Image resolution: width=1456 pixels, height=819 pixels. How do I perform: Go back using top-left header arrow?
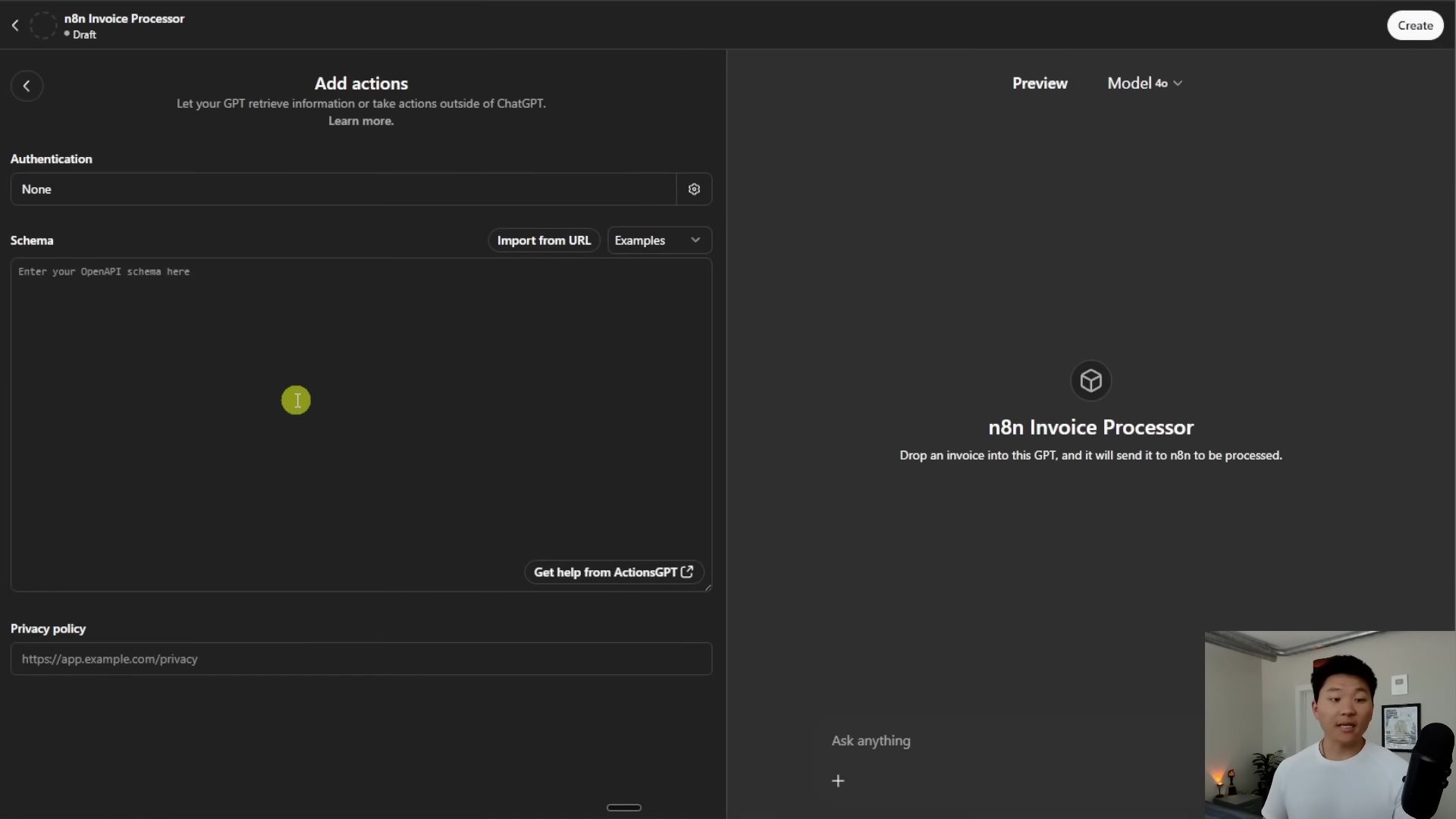(x=15, y=25)
